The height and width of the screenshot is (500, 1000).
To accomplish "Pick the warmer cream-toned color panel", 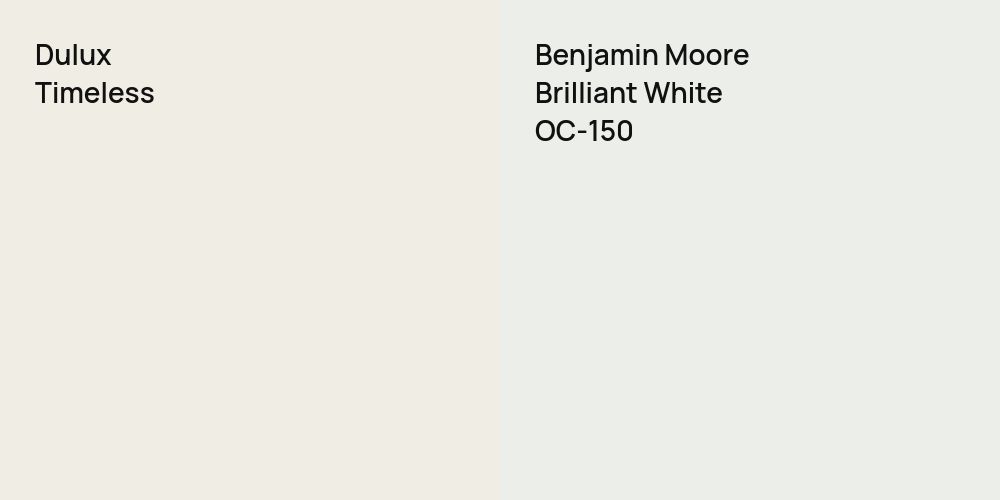I will pyautogui.click(x=250, y=300).
